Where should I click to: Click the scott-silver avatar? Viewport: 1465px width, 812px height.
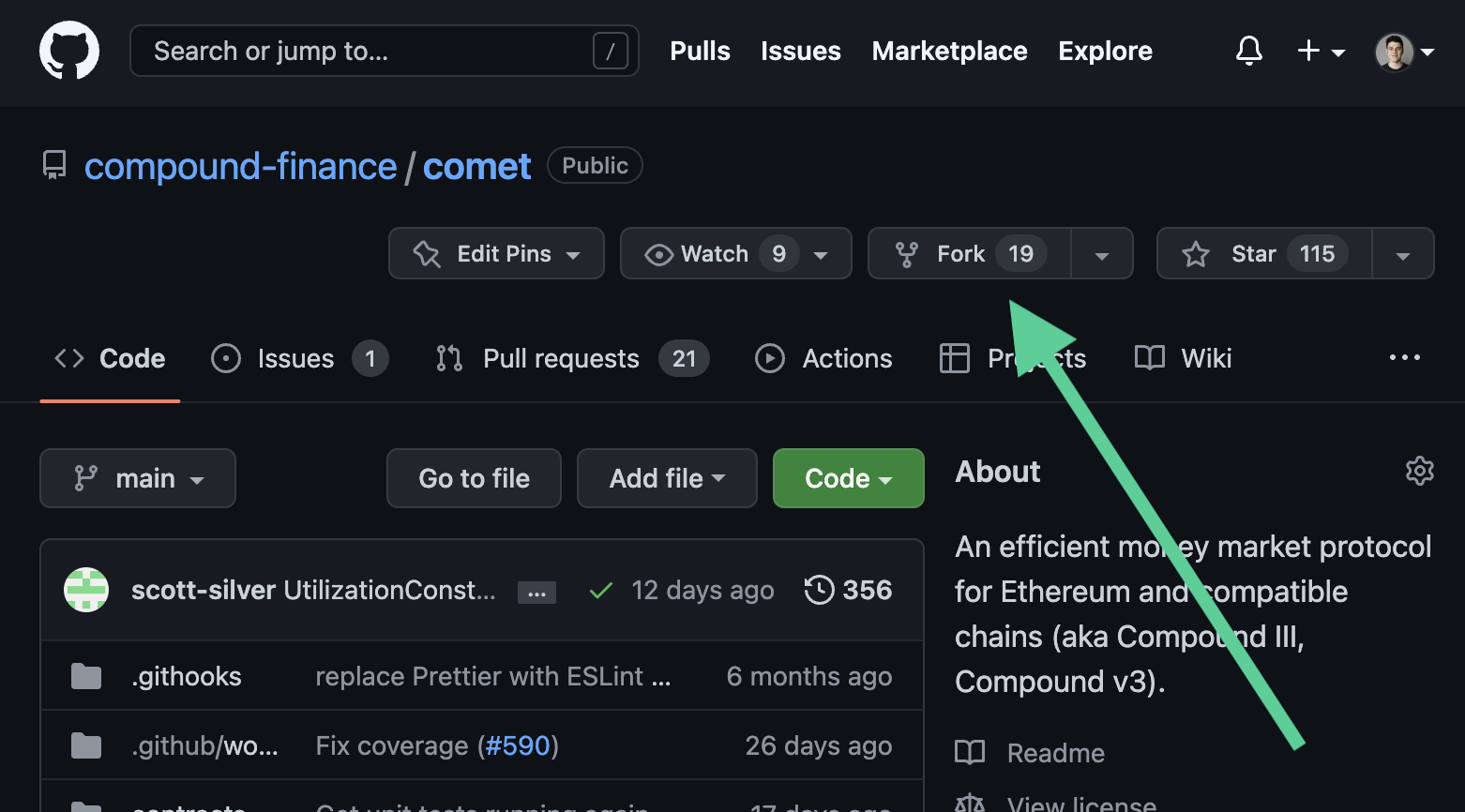86,590
